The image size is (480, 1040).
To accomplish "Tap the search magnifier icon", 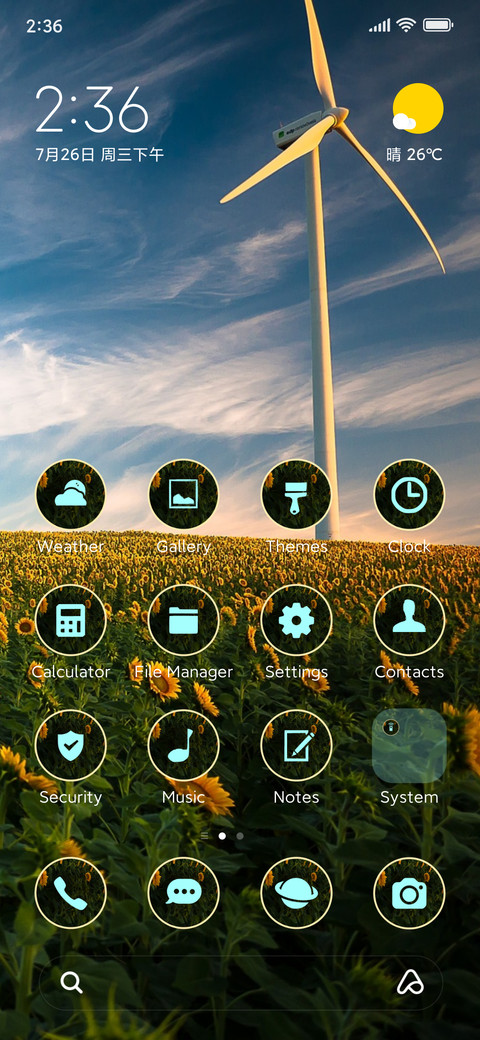I will (x=72, y=982).
